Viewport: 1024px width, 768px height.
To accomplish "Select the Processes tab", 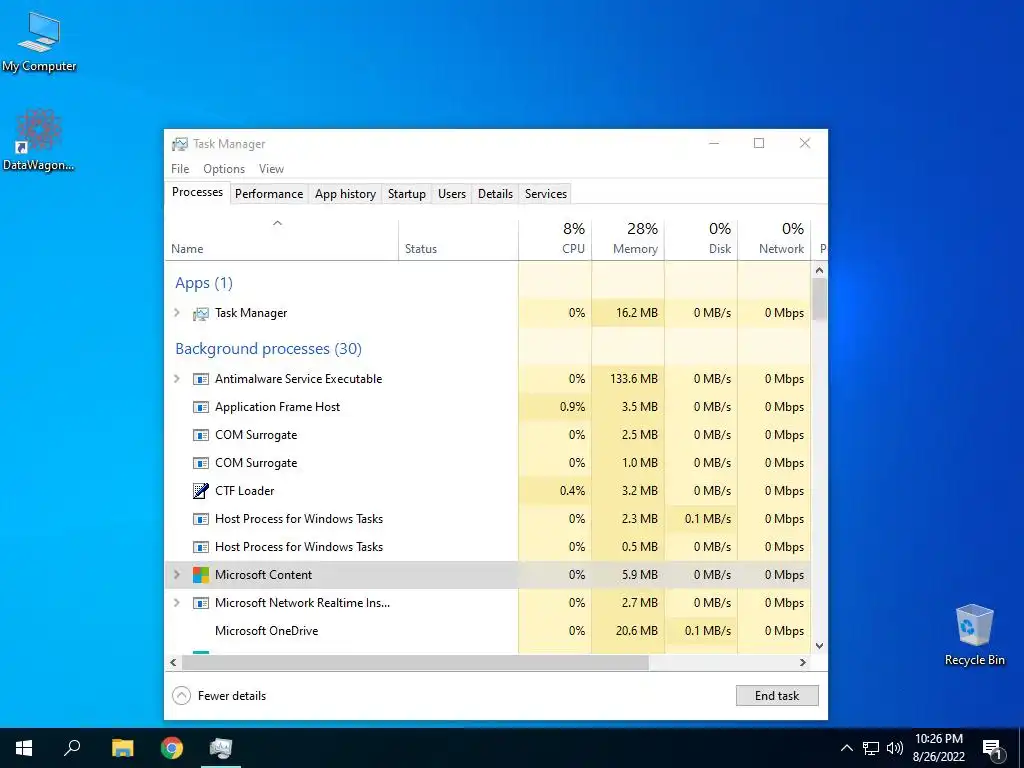I will pos(197,192).
